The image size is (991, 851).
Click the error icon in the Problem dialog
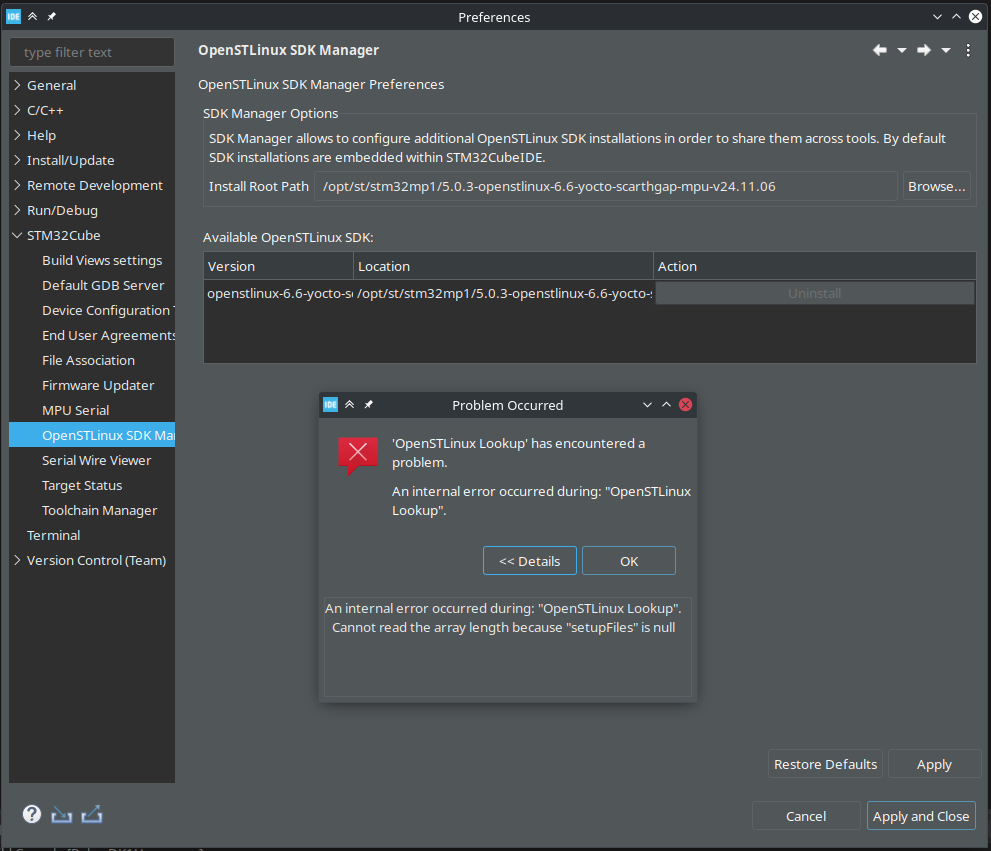pyautogui.click(x=357, y=453)
